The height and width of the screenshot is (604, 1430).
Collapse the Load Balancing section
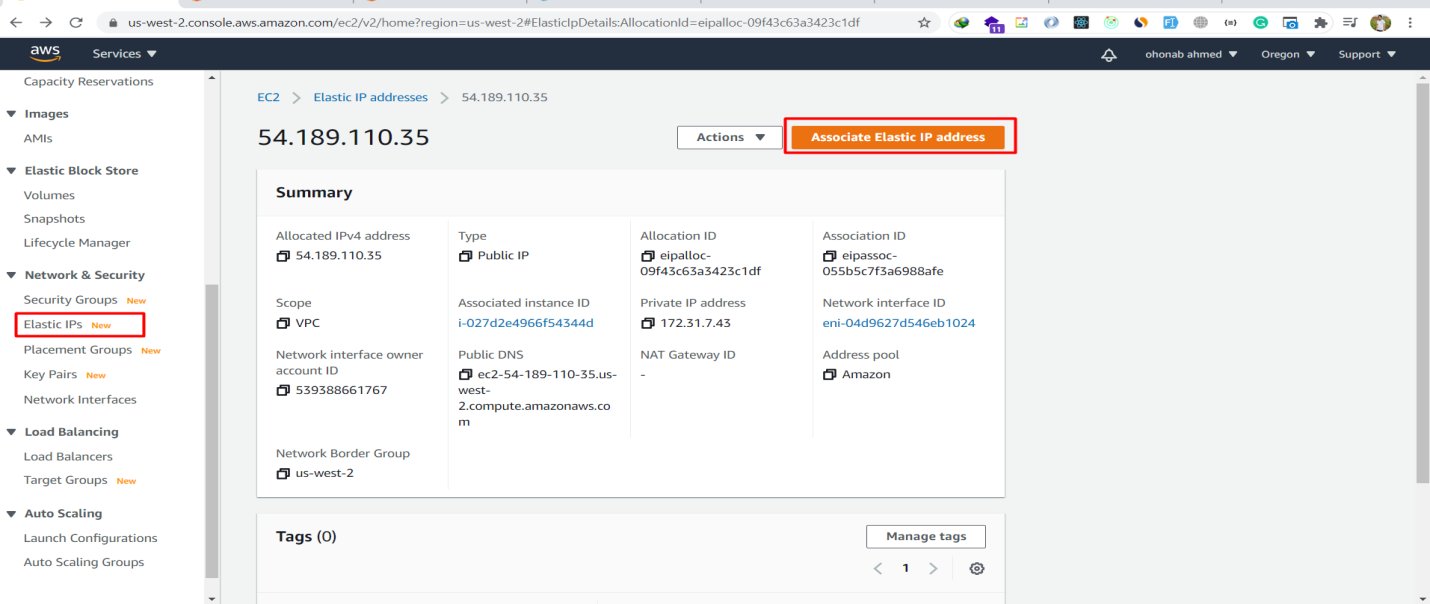pyautogui.click(x=11, y=432)
